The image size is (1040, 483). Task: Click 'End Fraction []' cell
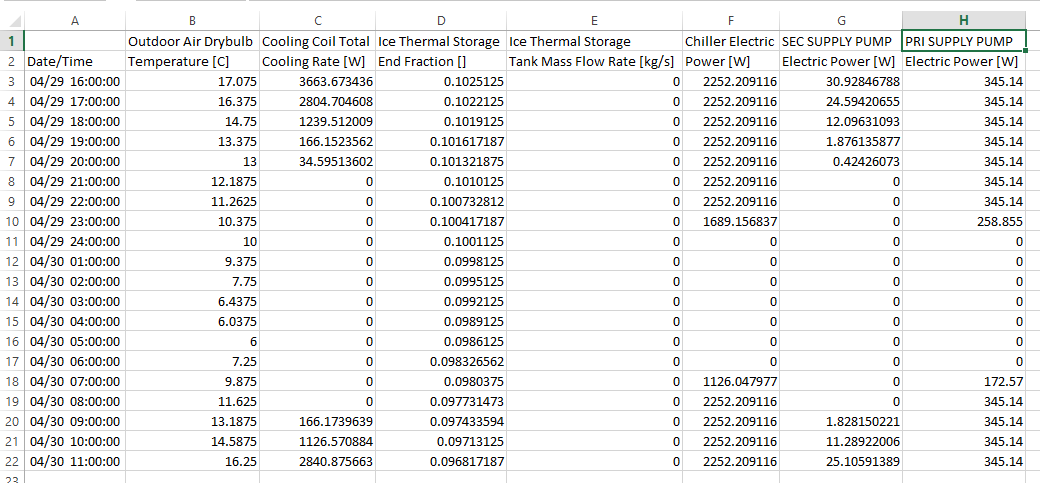coord(441,62)
